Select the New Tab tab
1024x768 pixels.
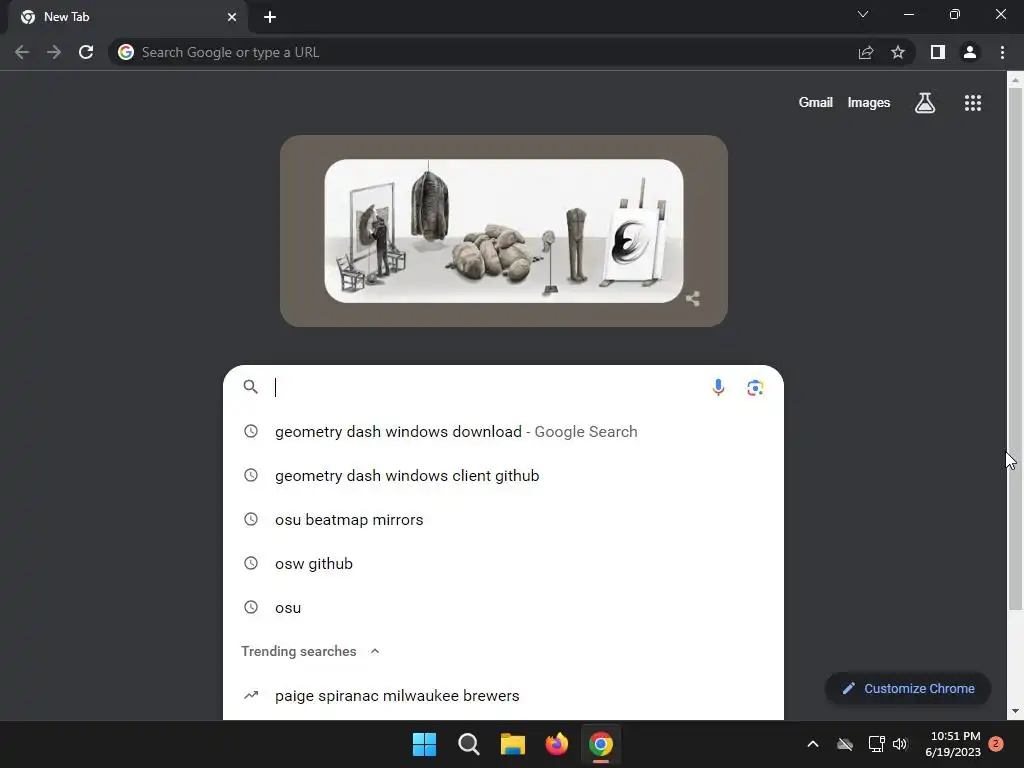(127, 17)
